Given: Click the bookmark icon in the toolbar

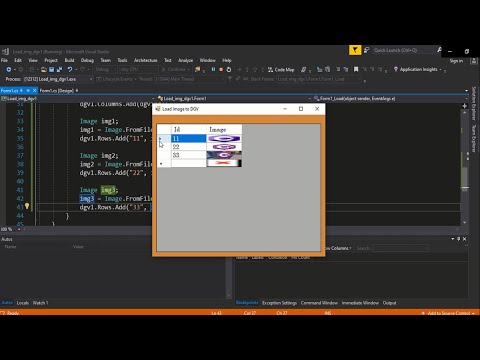Looking at the screenshot, I should [356, 69].
